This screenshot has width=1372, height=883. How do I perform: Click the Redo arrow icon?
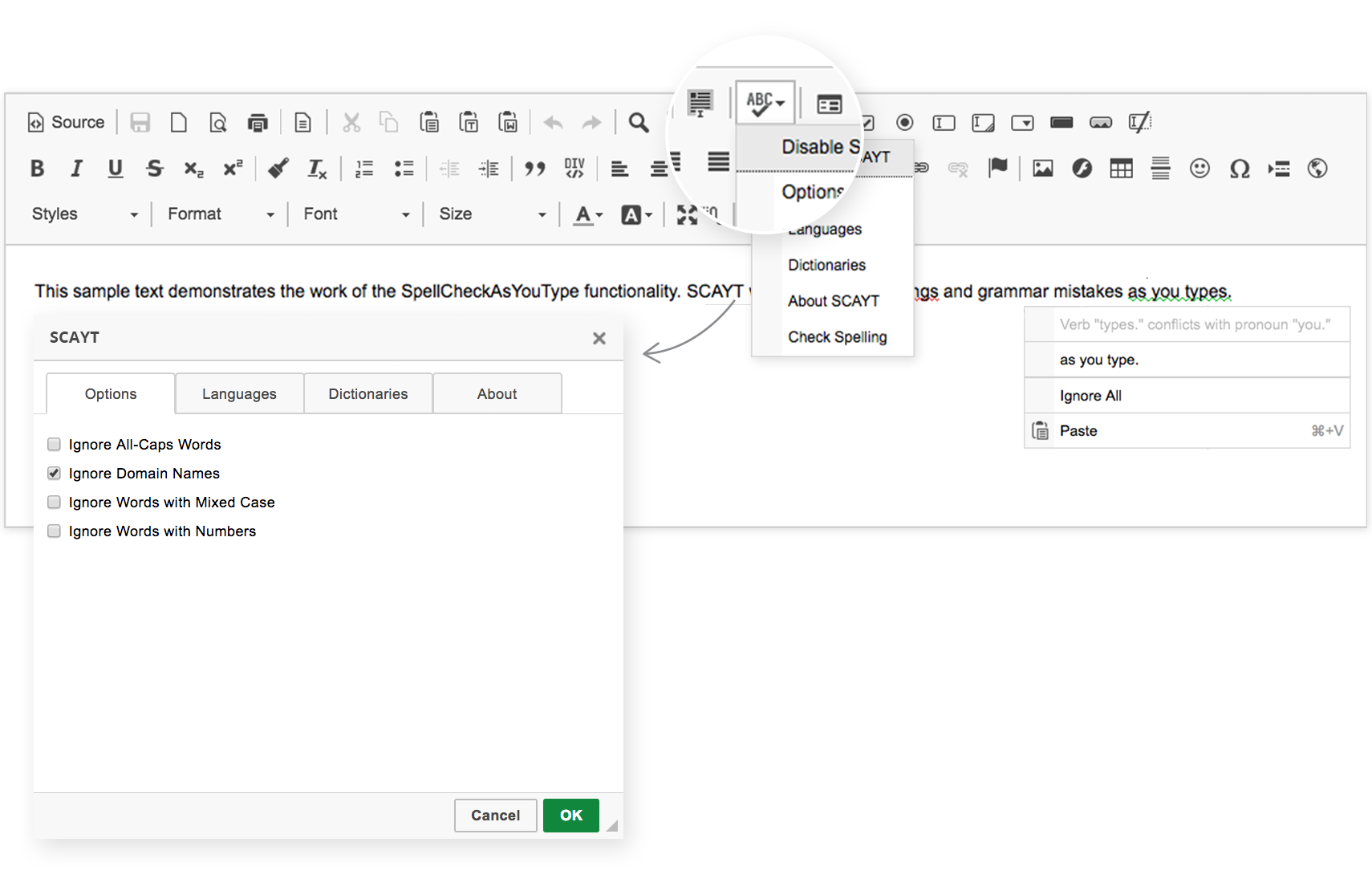click(x=591, y=122)
